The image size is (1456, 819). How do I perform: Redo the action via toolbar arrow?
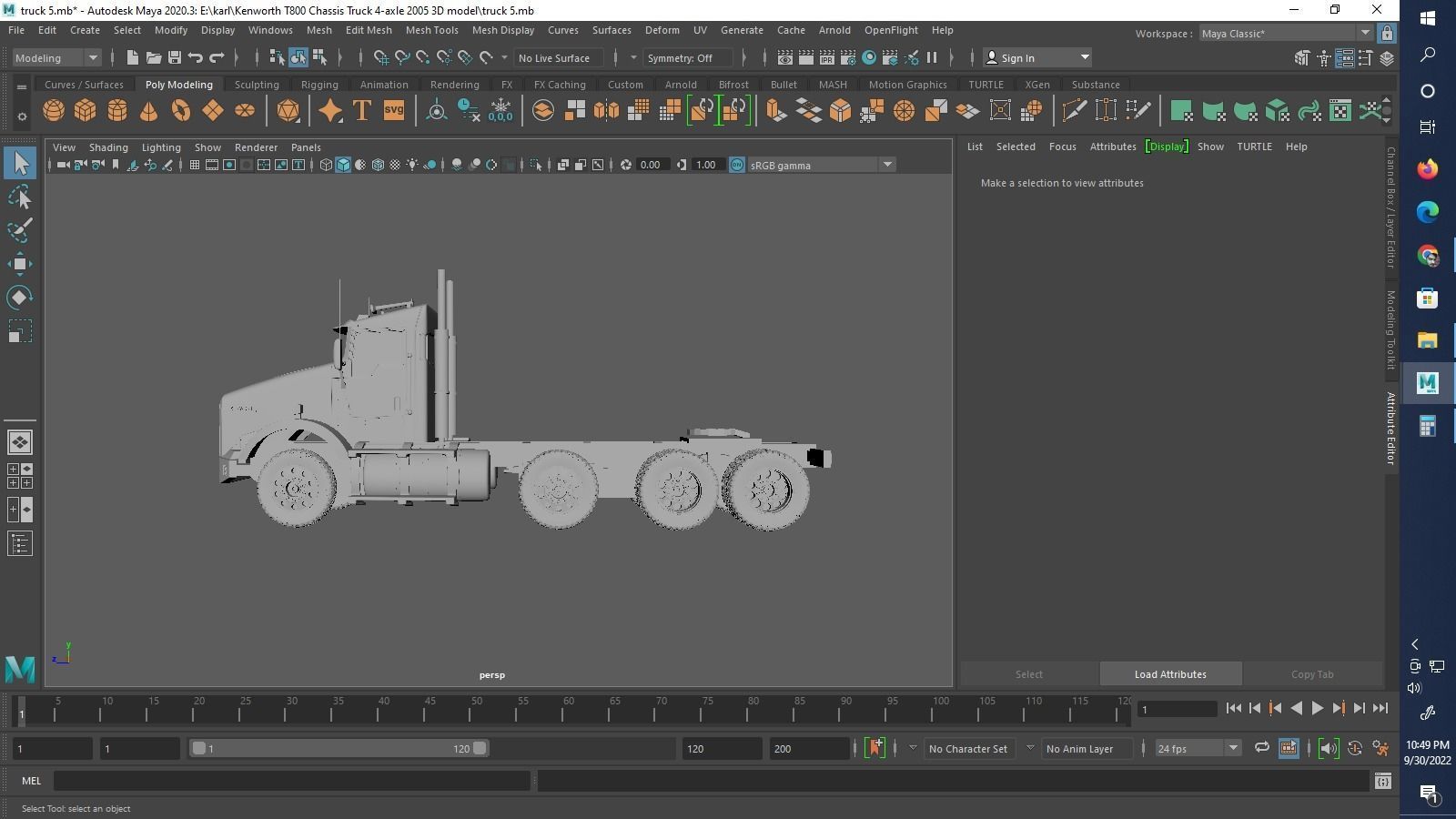point(217,57)
